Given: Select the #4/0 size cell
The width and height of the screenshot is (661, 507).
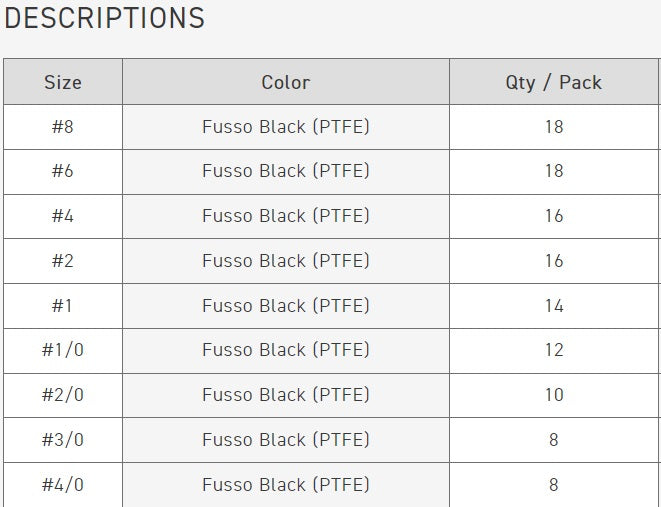Looking at the screenshot, I should [63, 484].
